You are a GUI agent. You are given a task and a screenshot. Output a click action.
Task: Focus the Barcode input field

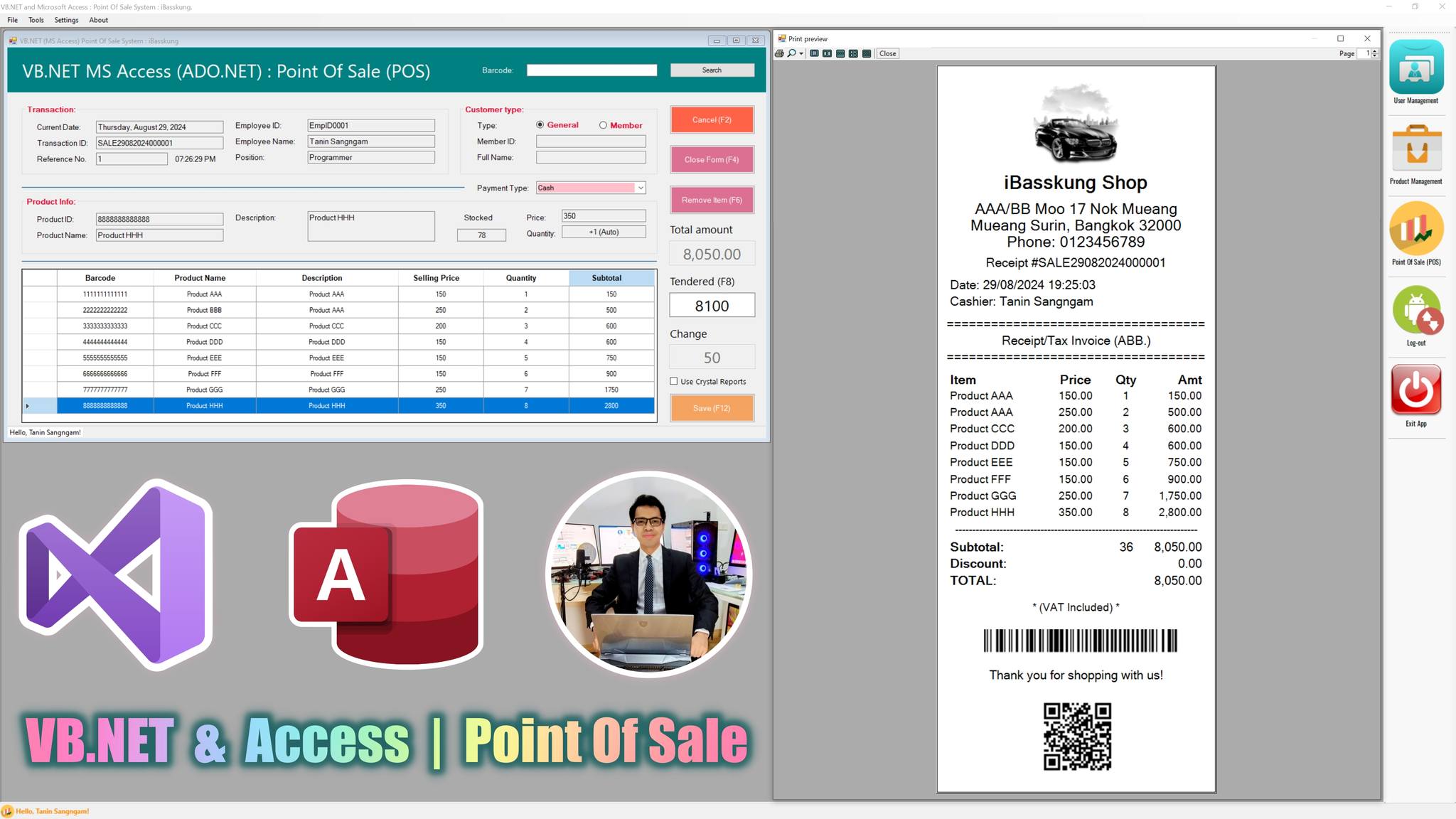coord(591,70)
